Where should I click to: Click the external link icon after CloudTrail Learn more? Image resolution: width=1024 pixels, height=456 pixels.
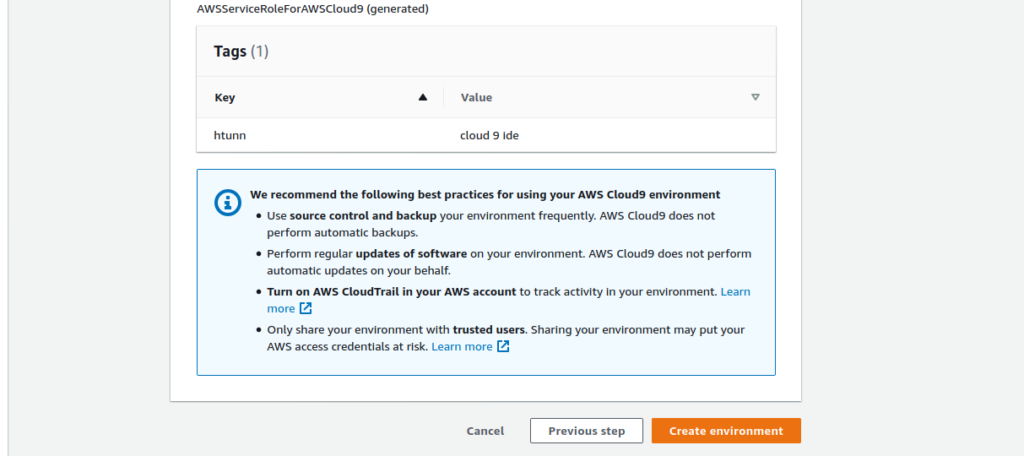[306, 308]
